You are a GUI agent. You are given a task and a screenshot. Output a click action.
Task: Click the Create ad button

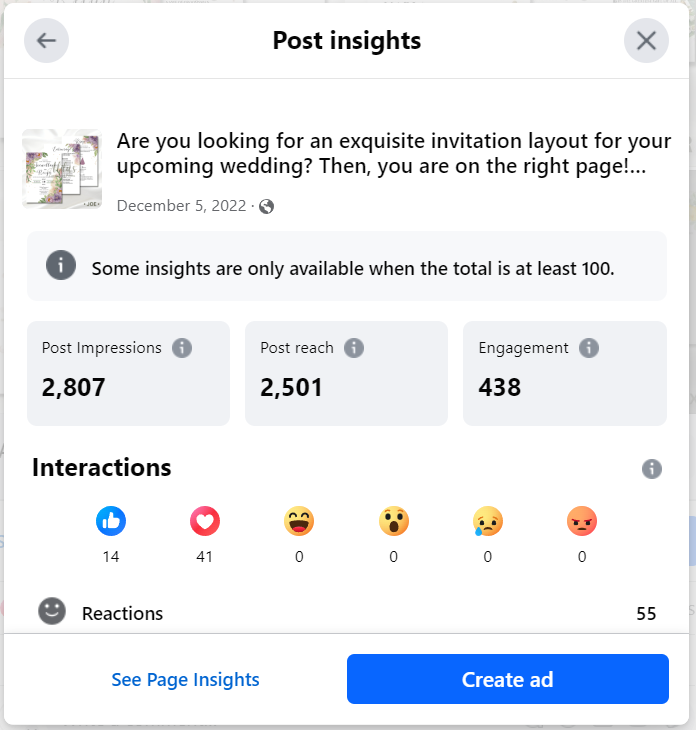507,680
